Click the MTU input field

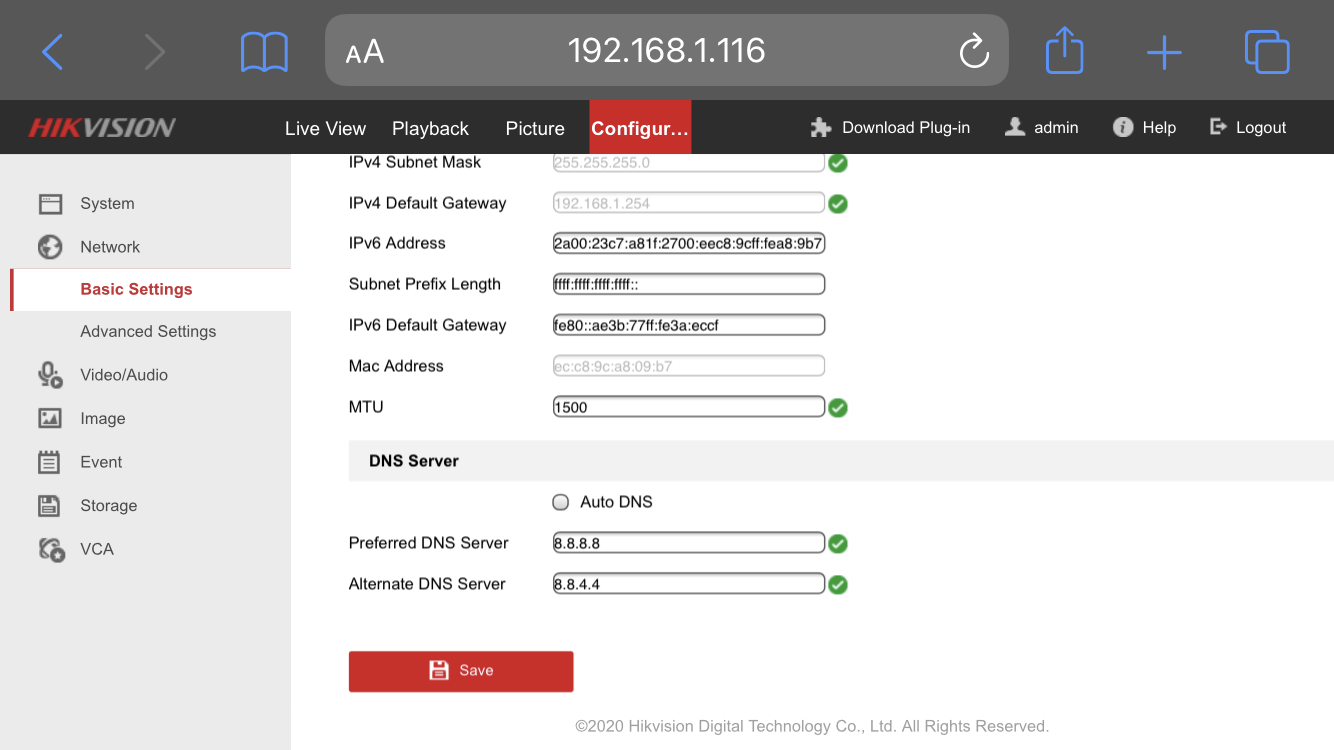click(x=688, y=407)
